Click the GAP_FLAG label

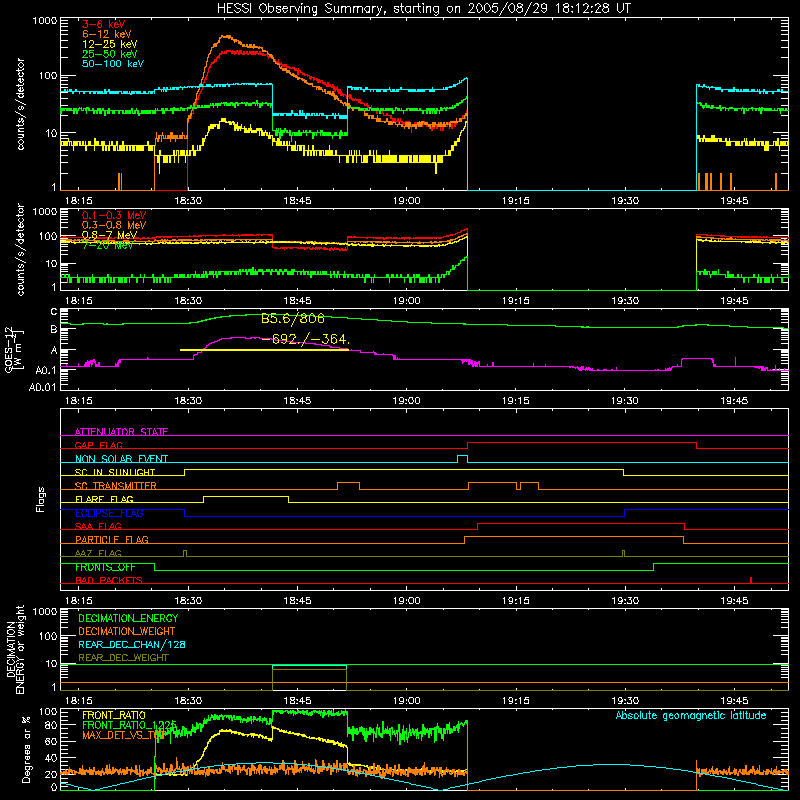(98, 445)
